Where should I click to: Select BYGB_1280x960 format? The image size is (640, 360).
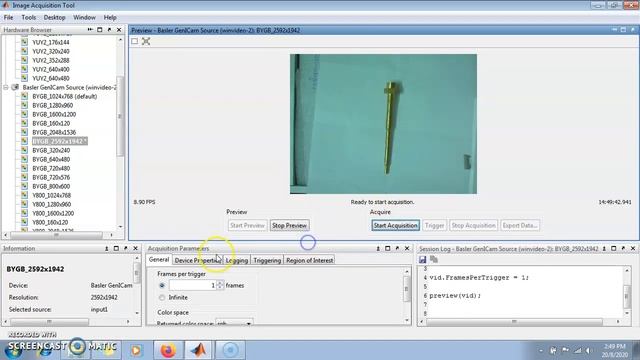53,105
